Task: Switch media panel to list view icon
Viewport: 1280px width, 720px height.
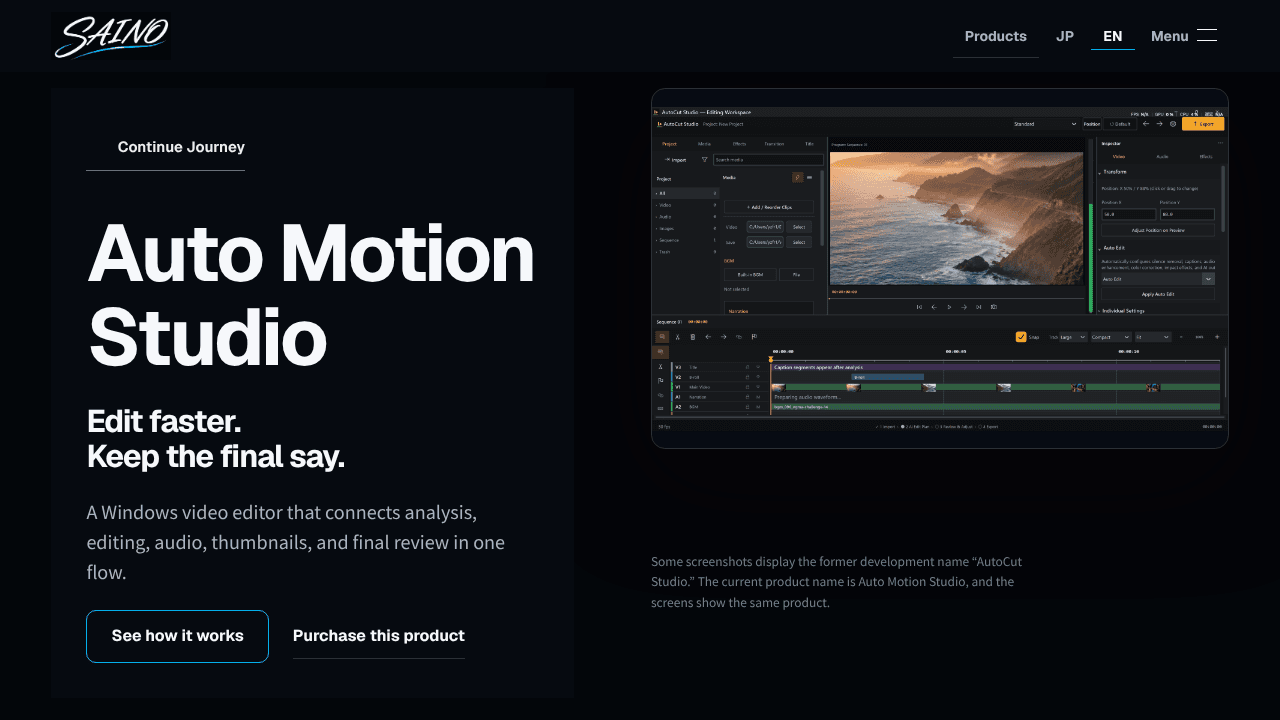Action: click(809, 177)
